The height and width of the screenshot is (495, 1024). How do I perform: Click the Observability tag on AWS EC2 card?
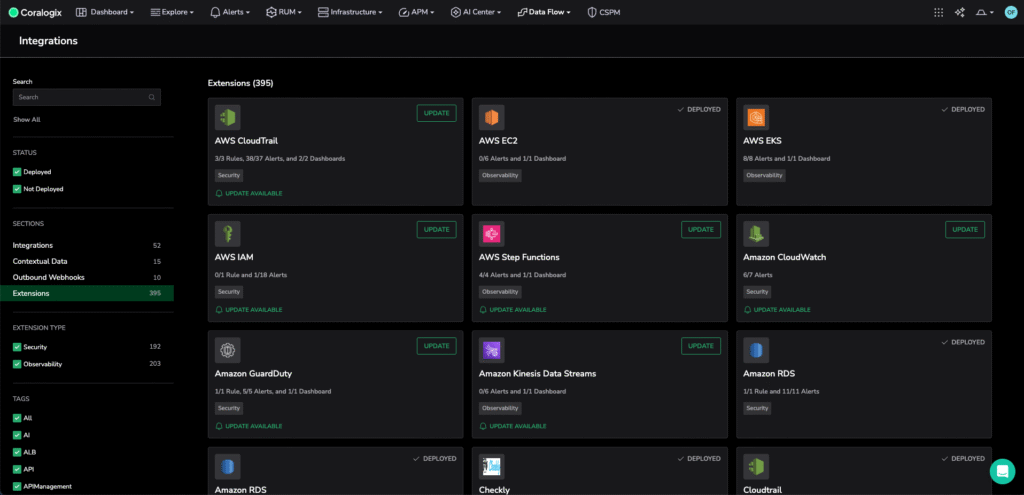(x=500, y=175)
